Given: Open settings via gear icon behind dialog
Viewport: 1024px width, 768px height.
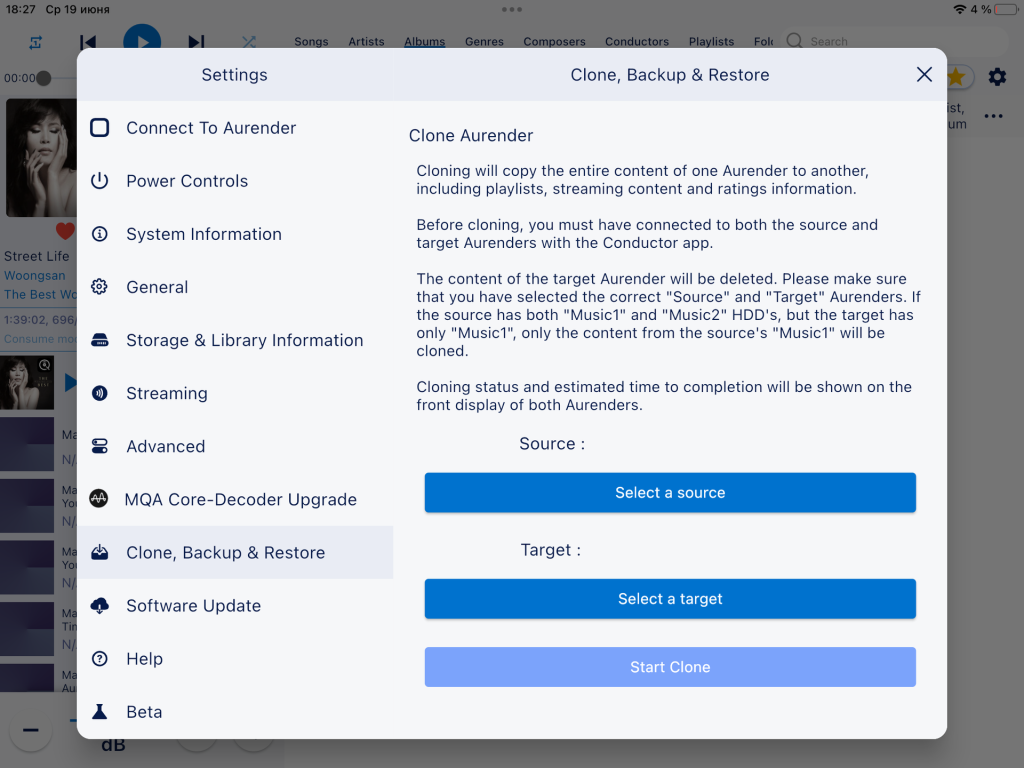Looking at the screenshot, I should click(x=997, y=77).
